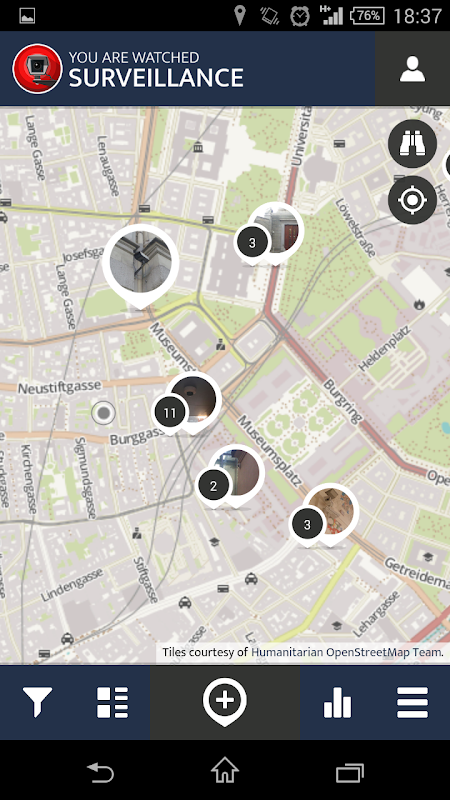The height and width of the screenshot is (800, 450).
Task: Open cluster marker with 11 cameras
Action: pyautogui.click(x=170, y=412)
